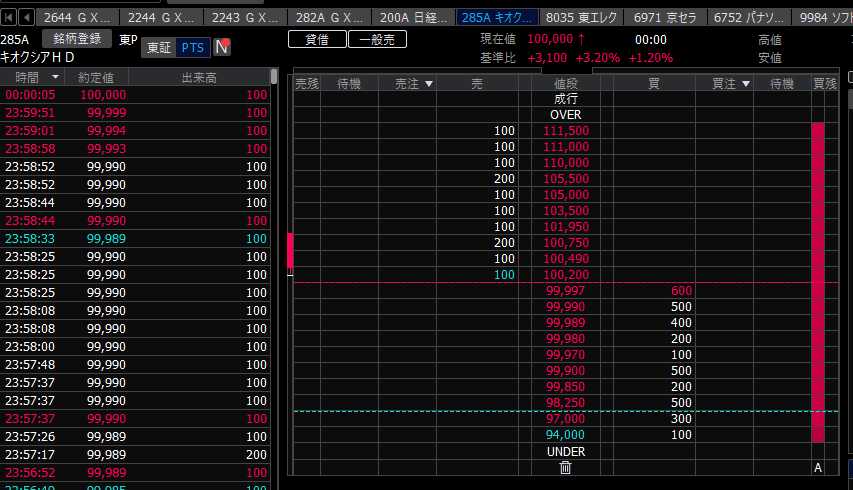Click the 一般売 button
The height and width of the screenshot is (490, 853).
(x=377, y=39)
